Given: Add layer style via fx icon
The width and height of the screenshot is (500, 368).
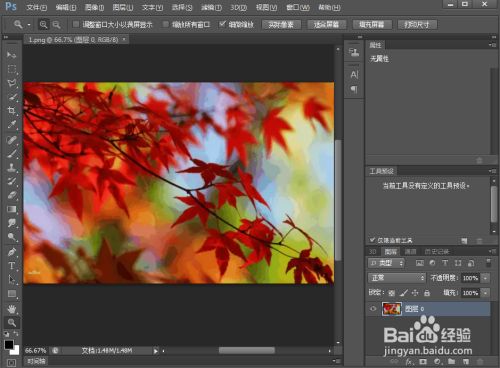Looking at the screenshot, I should (409, 362).
